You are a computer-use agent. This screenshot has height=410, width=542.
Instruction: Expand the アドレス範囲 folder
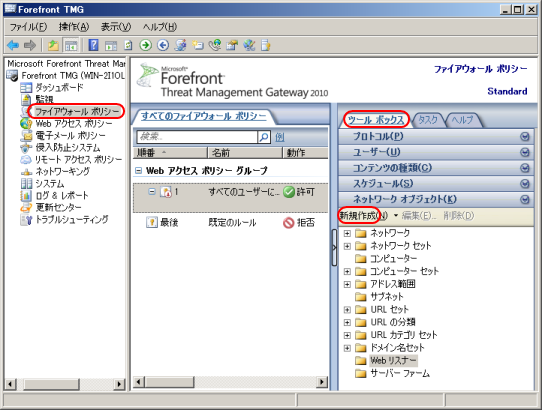347,285
